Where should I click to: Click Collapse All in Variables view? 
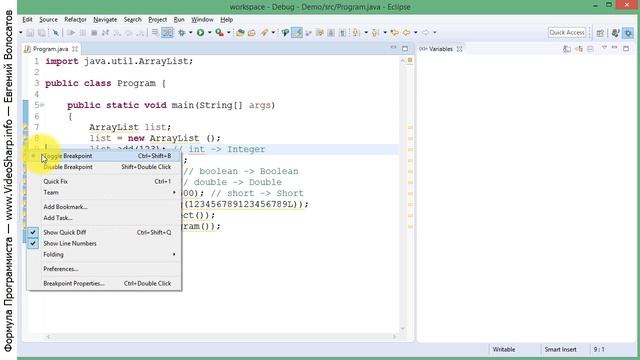pos(590,49)
